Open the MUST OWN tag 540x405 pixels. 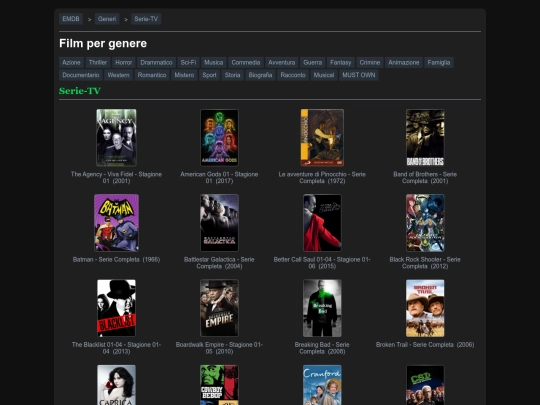(x=359, y=75)
